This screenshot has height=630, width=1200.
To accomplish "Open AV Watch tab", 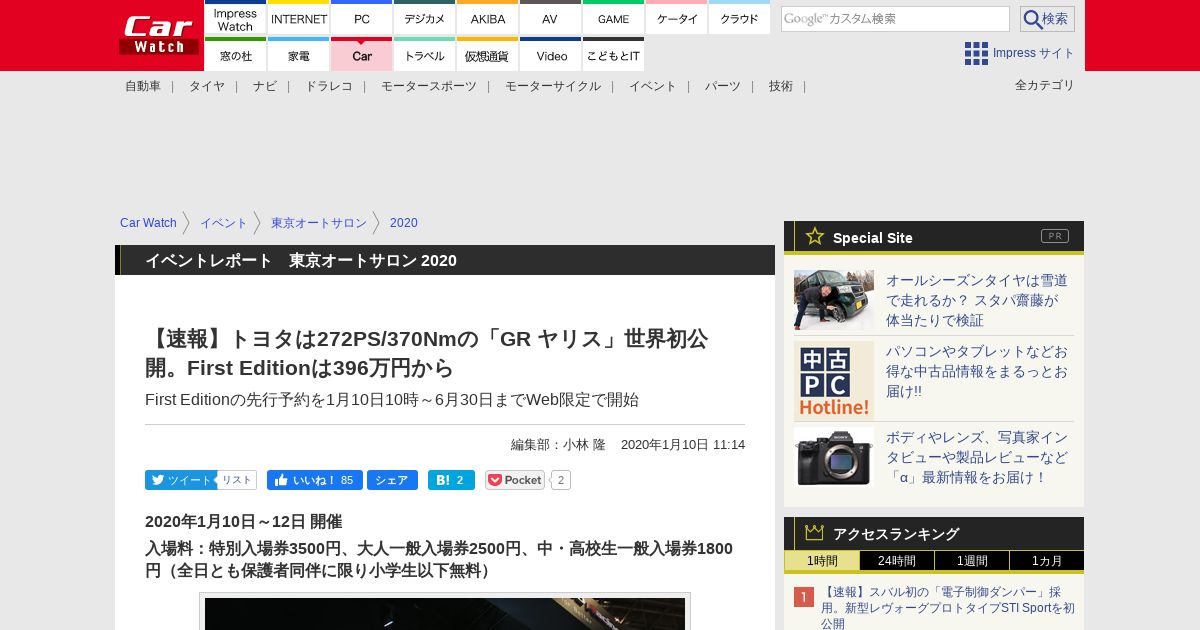I will pyautogui.click(x=550, y=18).
